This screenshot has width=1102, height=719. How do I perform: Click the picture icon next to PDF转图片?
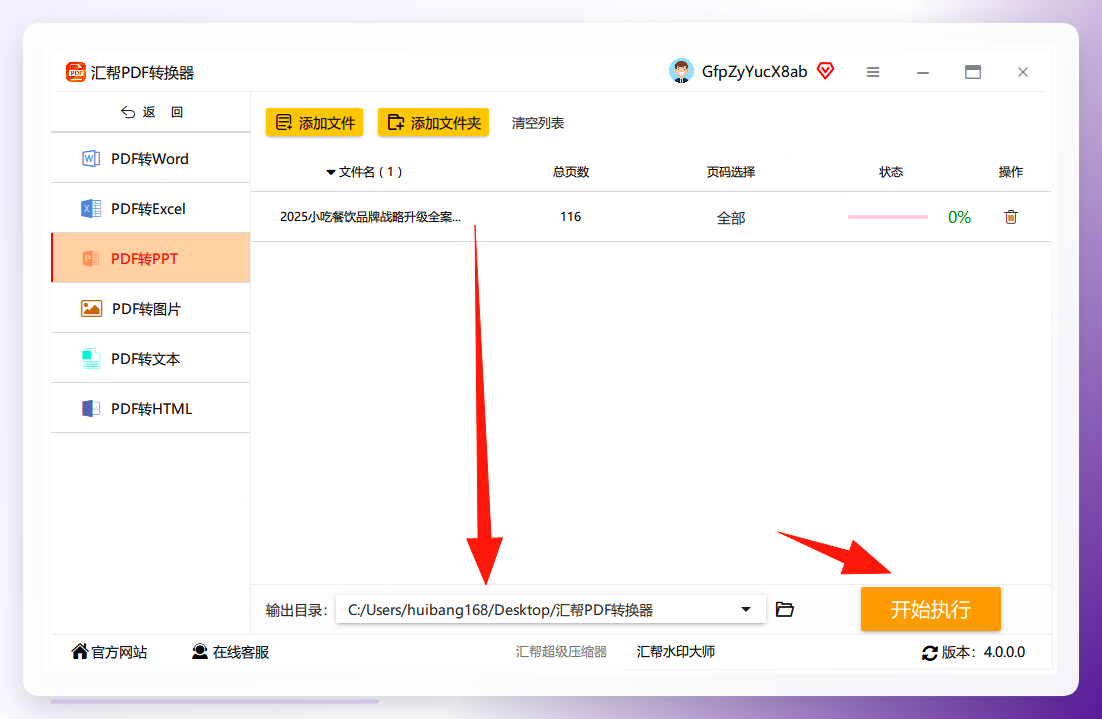pyautogui.click(x=91, y=309)
